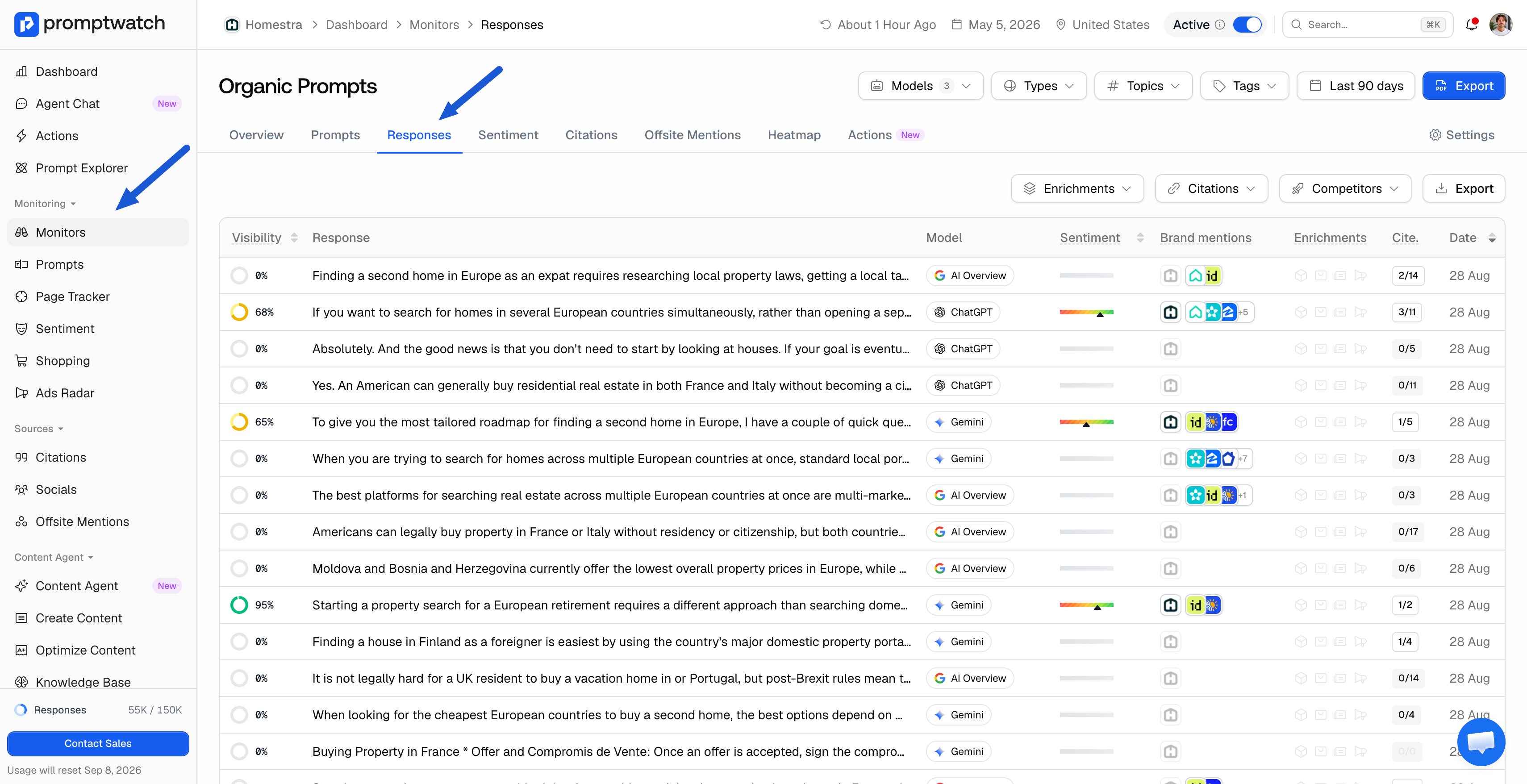
Task: Go to Actions in sidebar
Action: click(x=98, y=136)
